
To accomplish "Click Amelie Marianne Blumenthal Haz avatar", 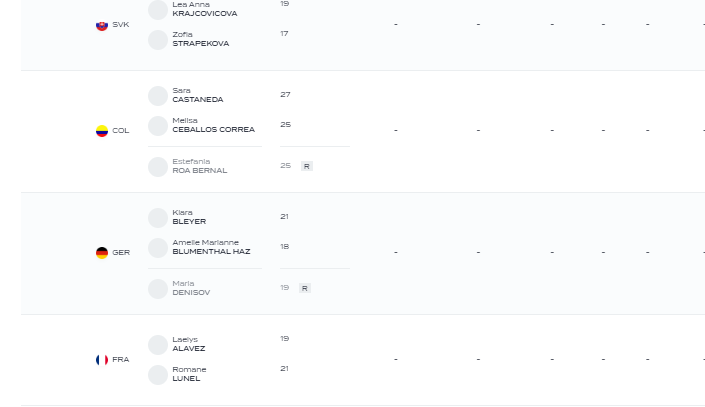I will (x=158, y=248).
